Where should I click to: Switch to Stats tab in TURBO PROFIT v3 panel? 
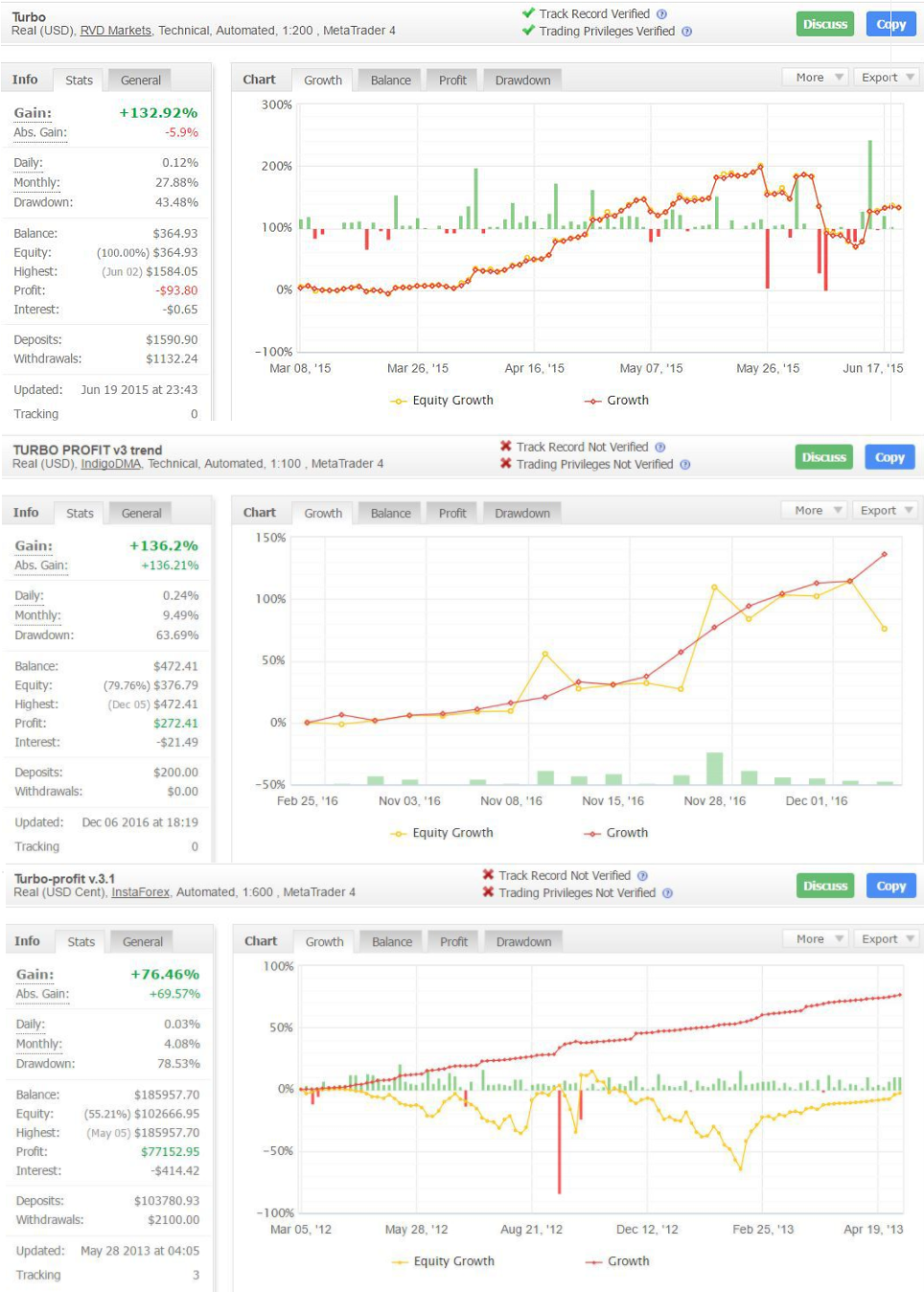point(80,514)
